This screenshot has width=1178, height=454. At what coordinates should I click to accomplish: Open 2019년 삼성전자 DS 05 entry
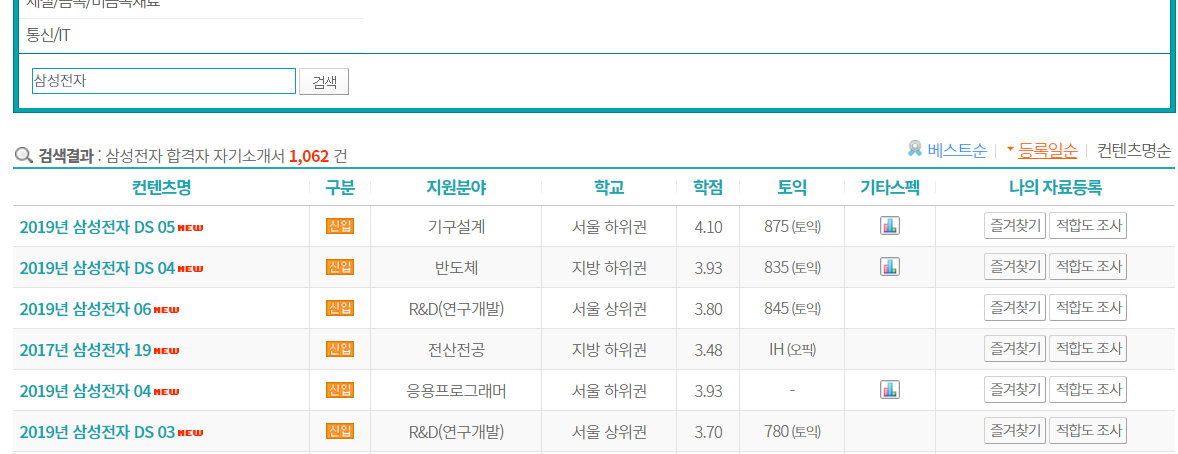click(x=97, y=226)
